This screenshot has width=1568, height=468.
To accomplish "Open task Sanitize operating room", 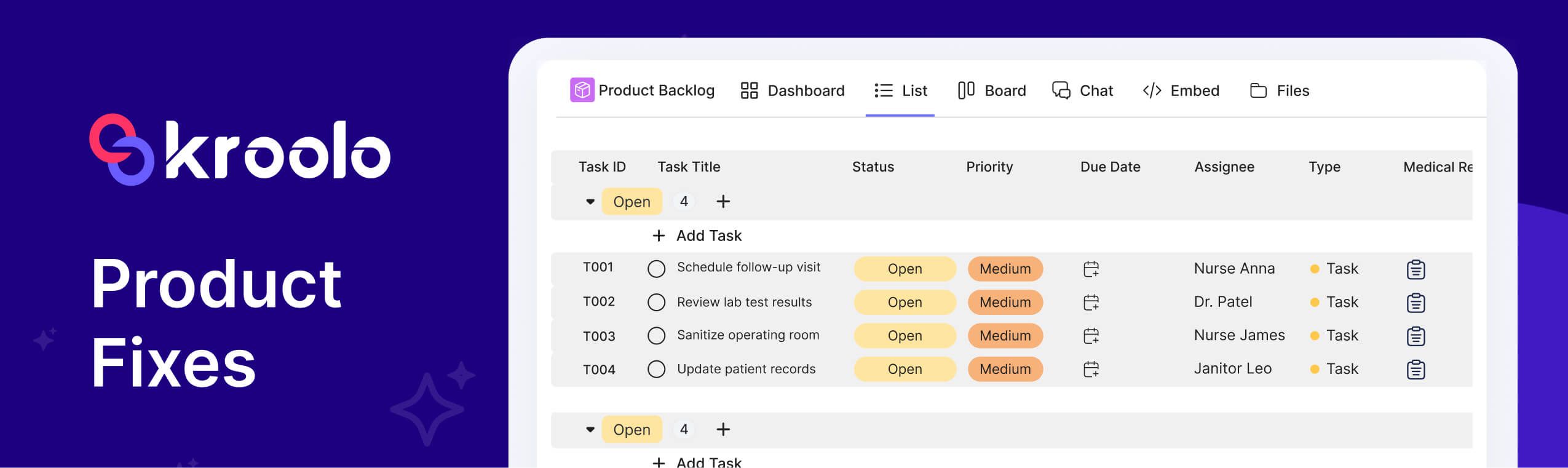I will tap(748, 335).
